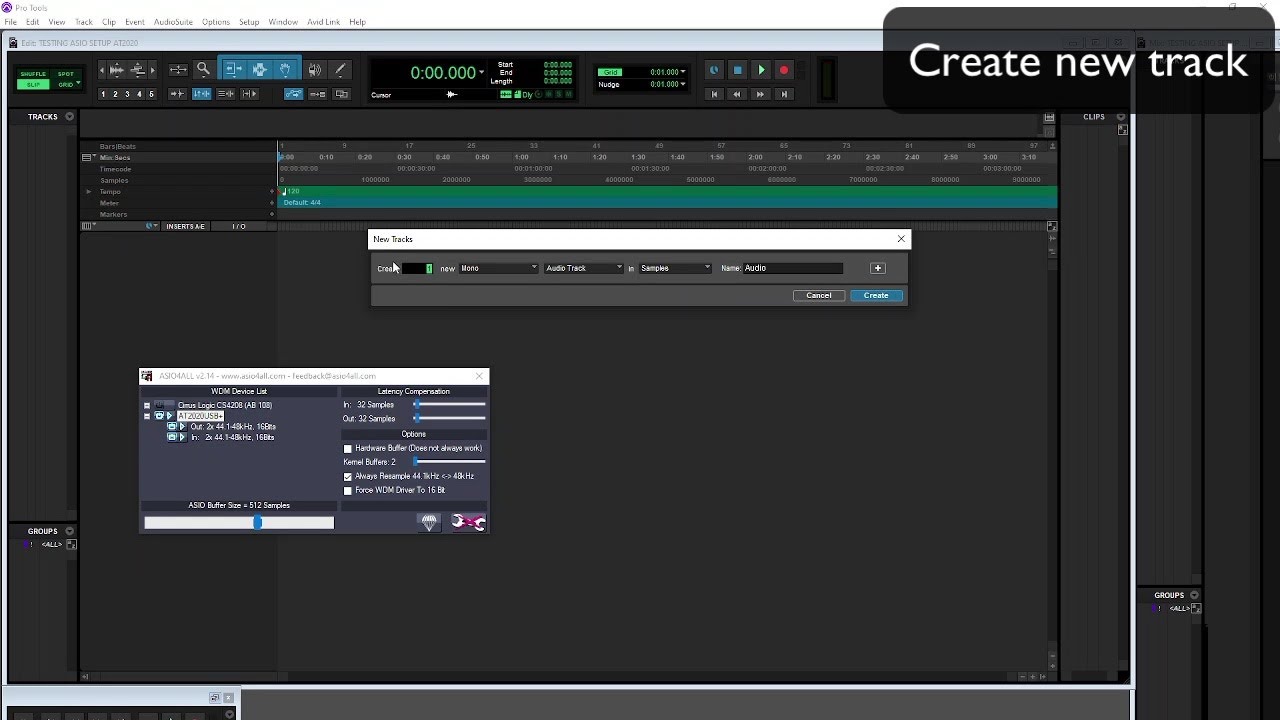
Task: Open the File menu
Action: click(10, 22)
